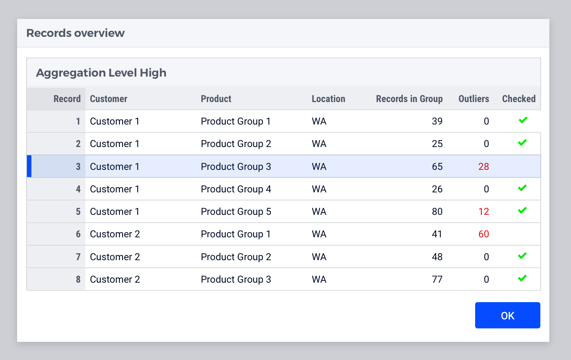Click WA location in record 5 row
Viewport: 571px width, 360px height.
pos(319,211)
